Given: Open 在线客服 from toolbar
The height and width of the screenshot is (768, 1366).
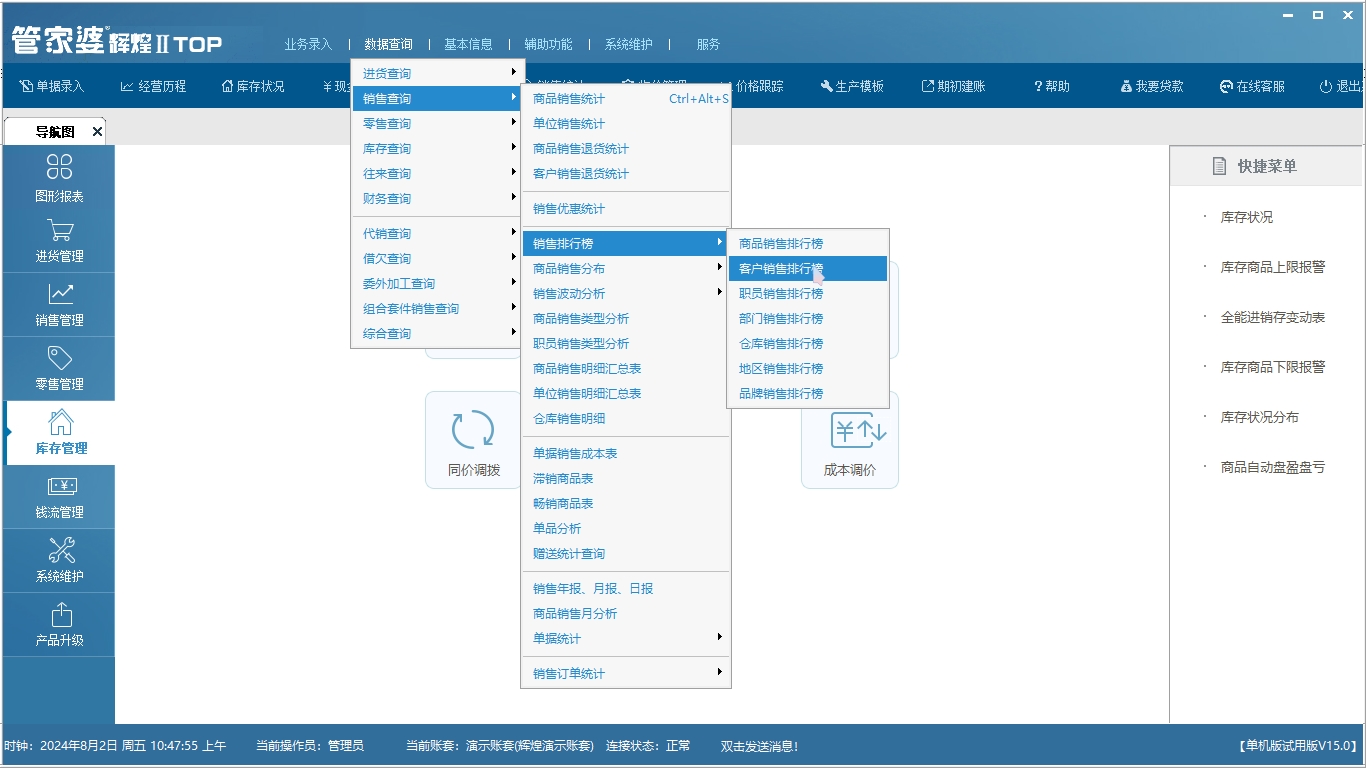Looking at the screenshot, I should click(1252, 86).
